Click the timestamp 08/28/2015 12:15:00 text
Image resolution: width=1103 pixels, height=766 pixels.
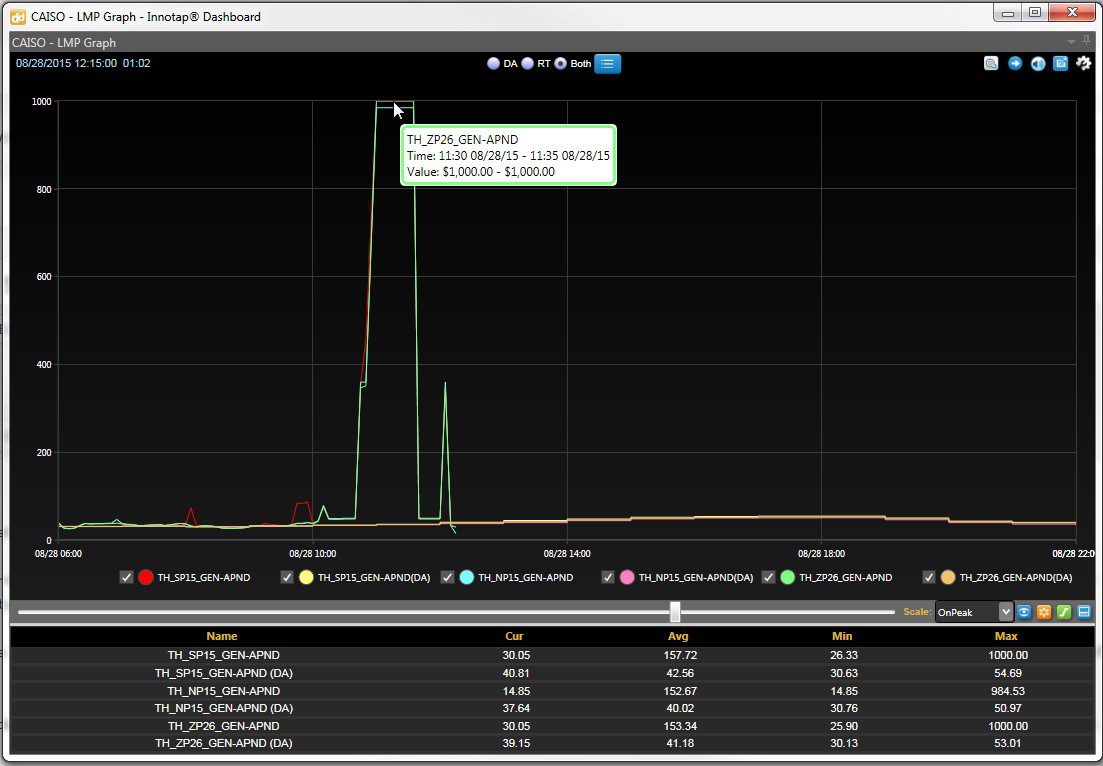point(66,63)
